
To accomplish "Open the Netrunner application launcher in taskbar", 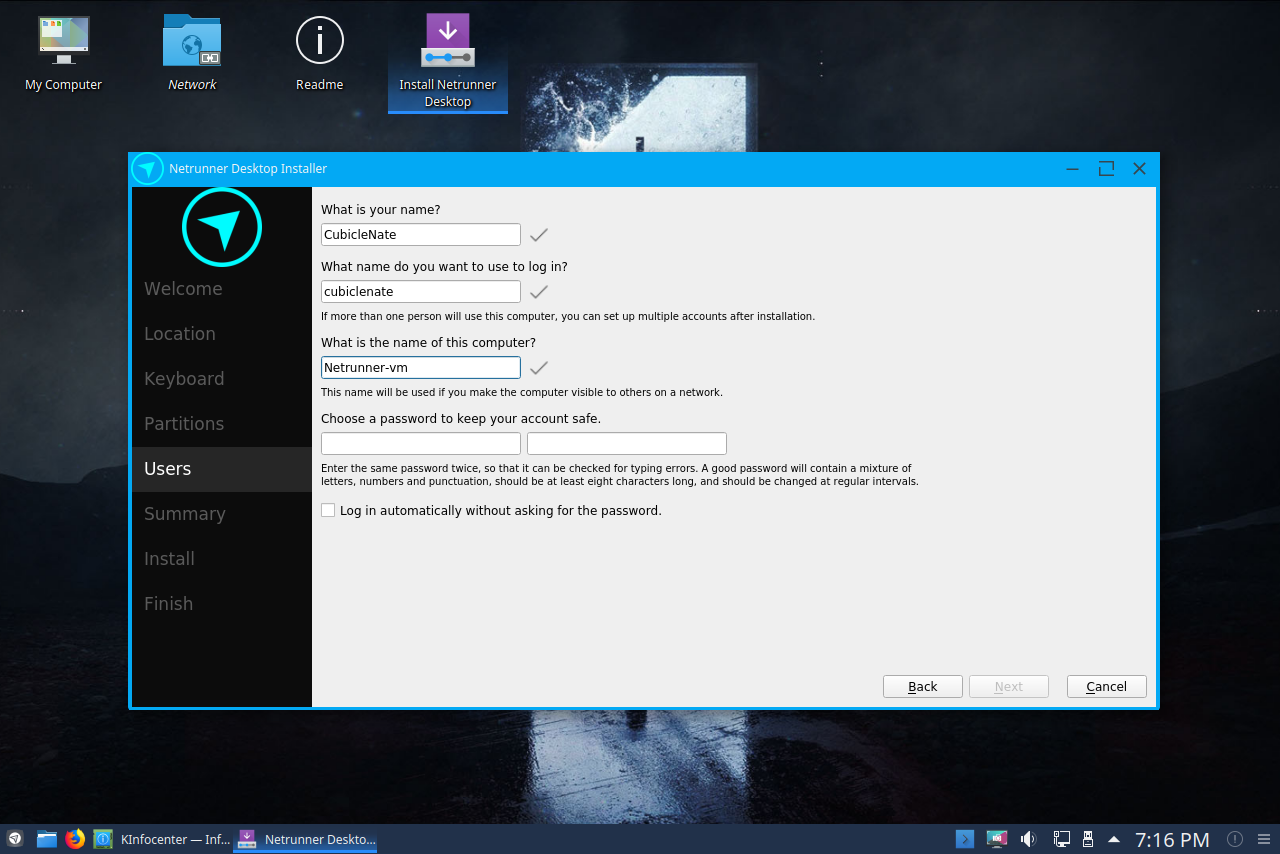I will click(15, 839).
